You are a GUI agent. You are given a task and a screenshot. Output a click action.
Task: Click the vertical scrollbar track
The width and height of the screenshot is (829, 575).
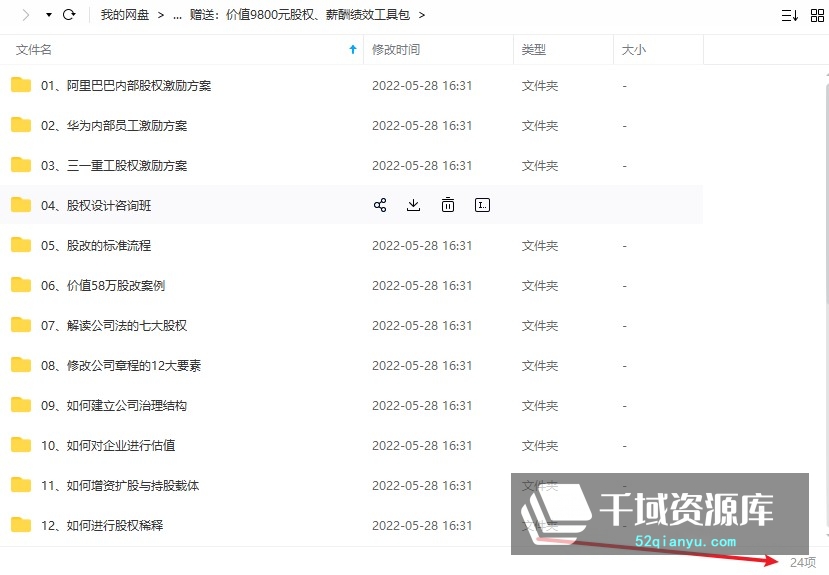tap(827, 307)
